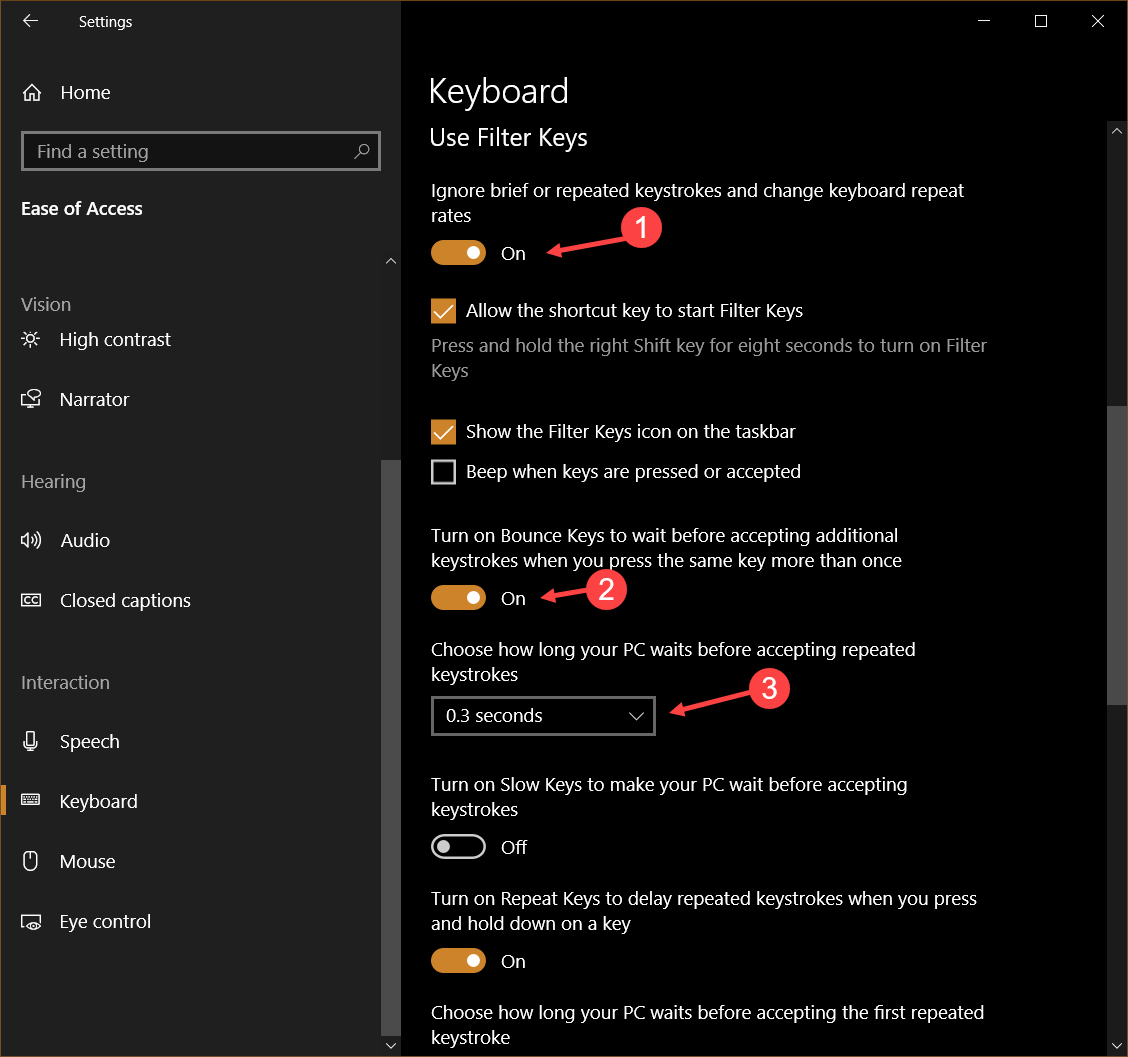Go to High contrast settings
Screen dimensions: 1128x1057
[x=115, y=340]
